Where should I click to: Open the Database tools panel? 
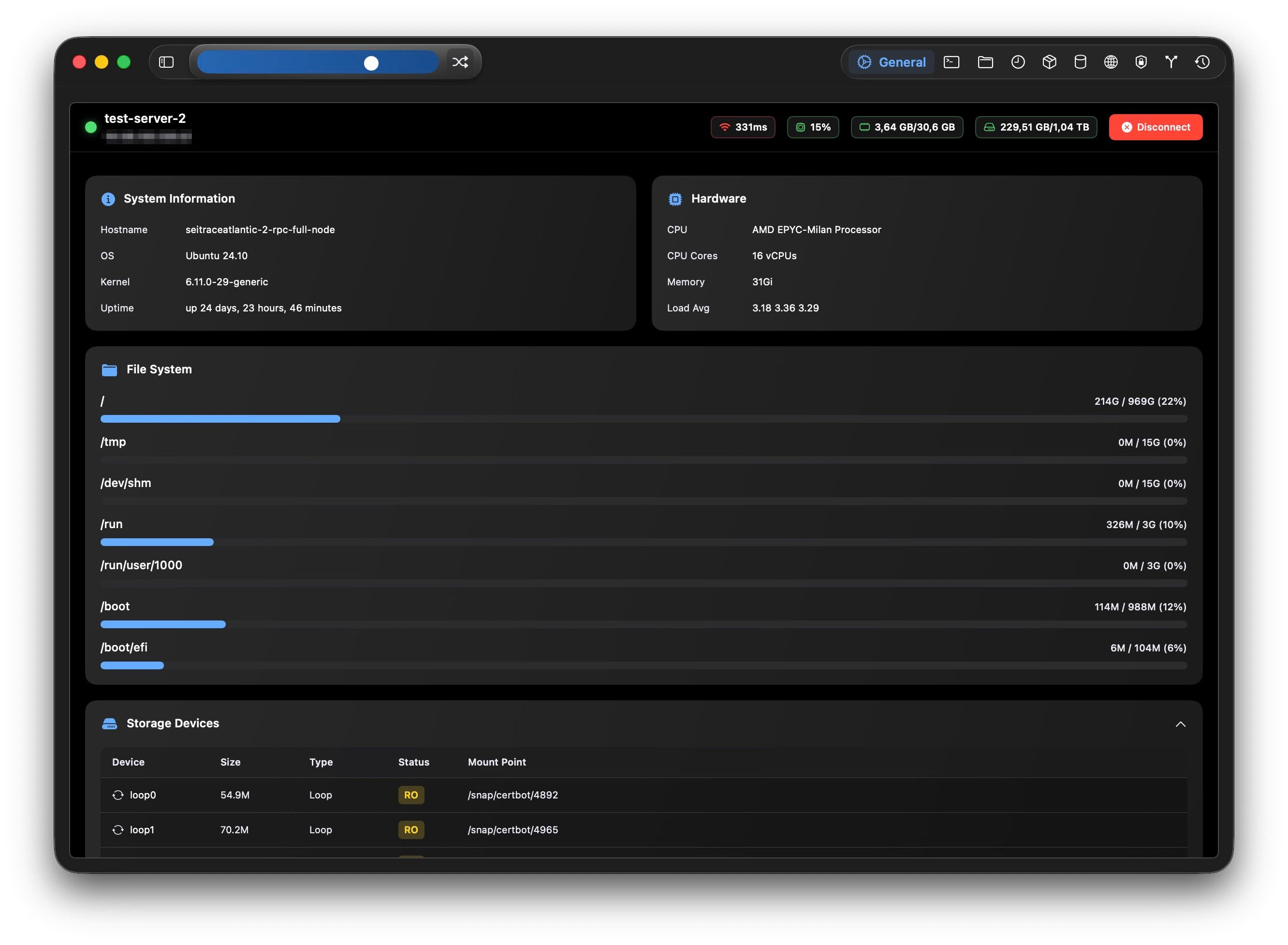[1081, 62]
